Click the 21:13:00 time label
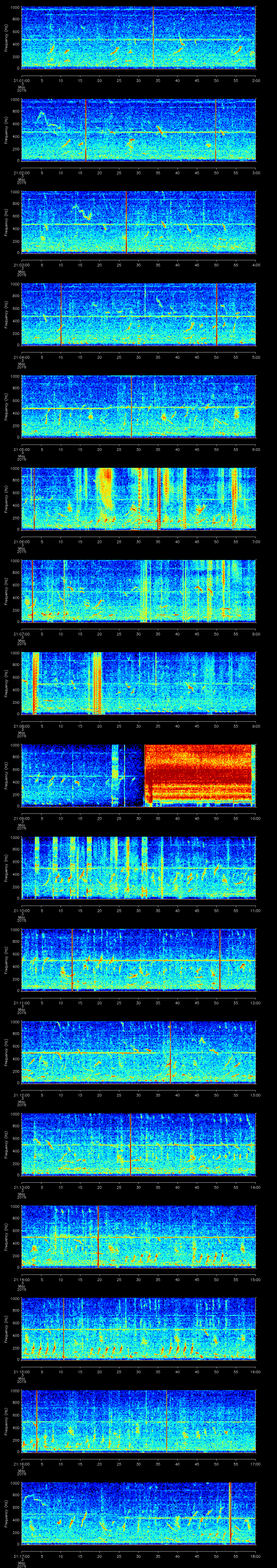Viewport: 277px width, 1568px height. point(21,1186)
